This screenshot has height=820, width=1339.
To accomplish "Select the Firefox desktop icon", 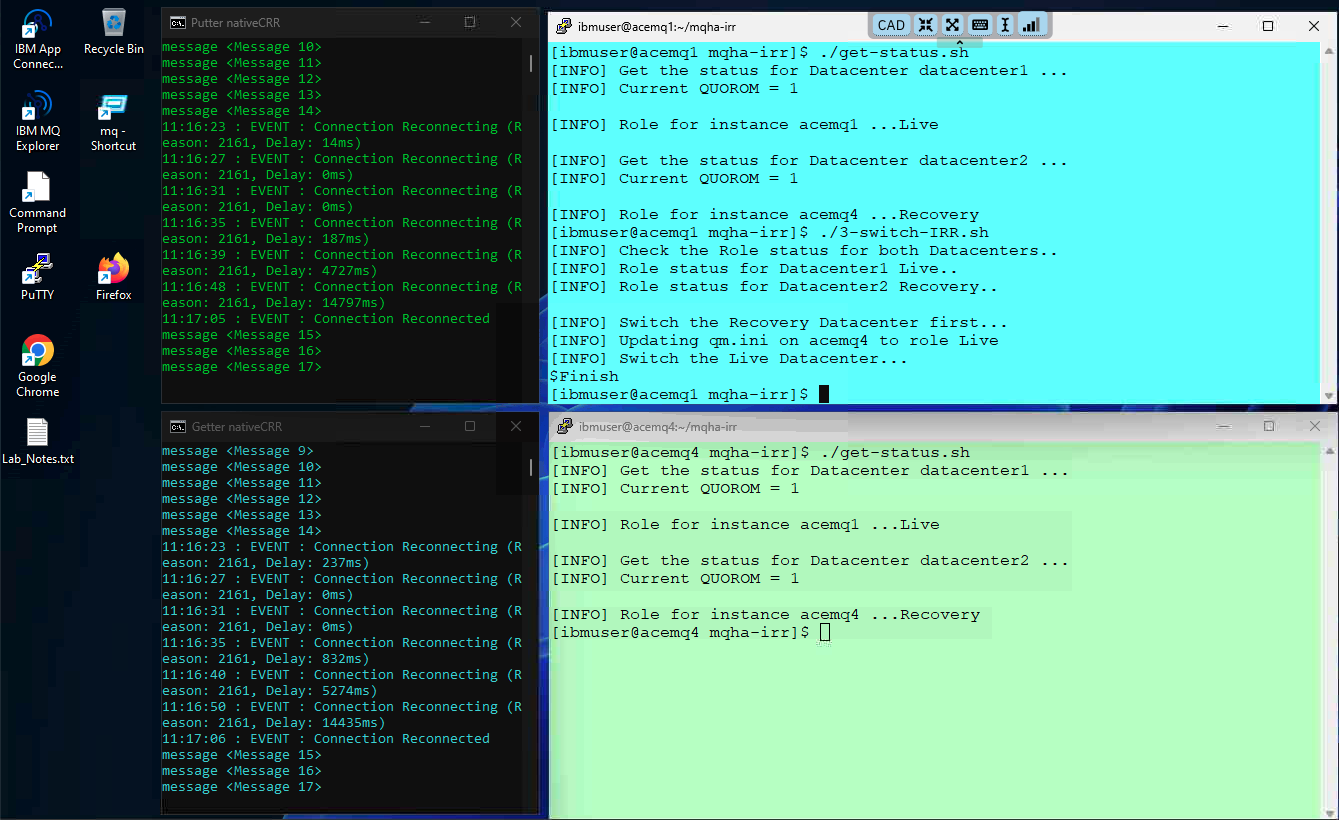I will [x=114, y=277].
